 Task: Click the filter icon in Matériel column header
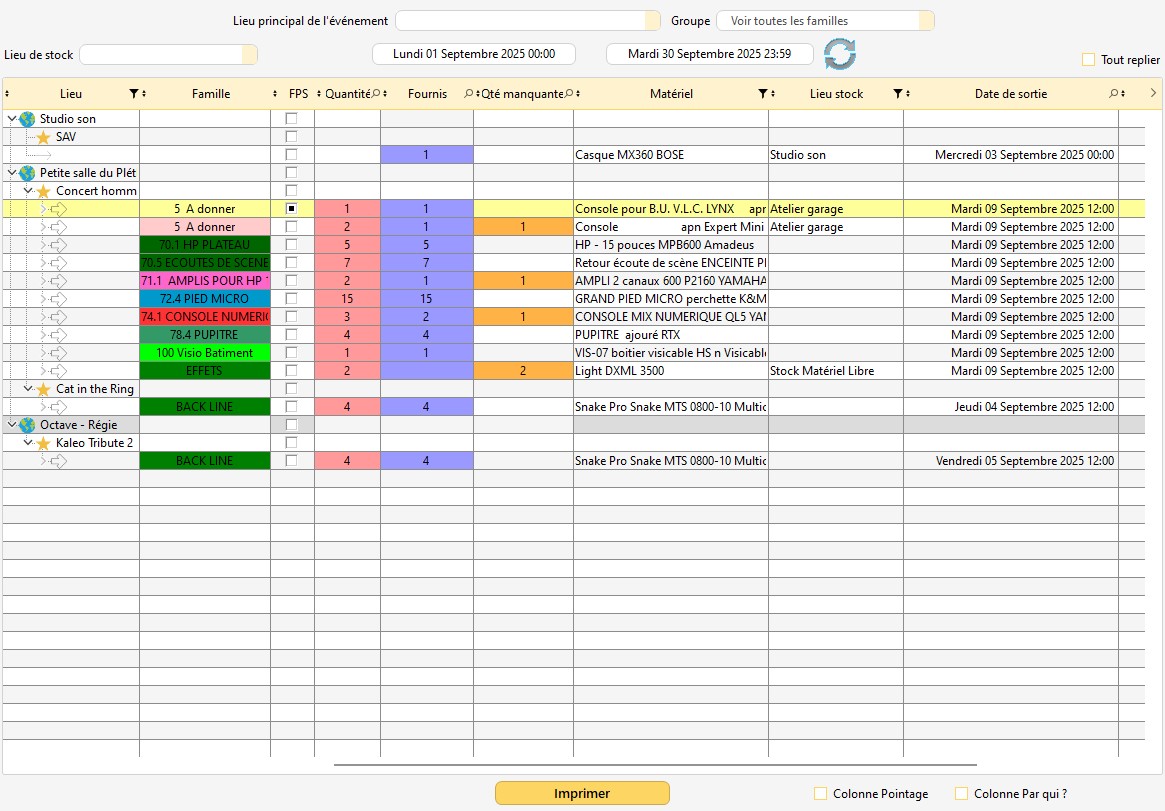763,94
